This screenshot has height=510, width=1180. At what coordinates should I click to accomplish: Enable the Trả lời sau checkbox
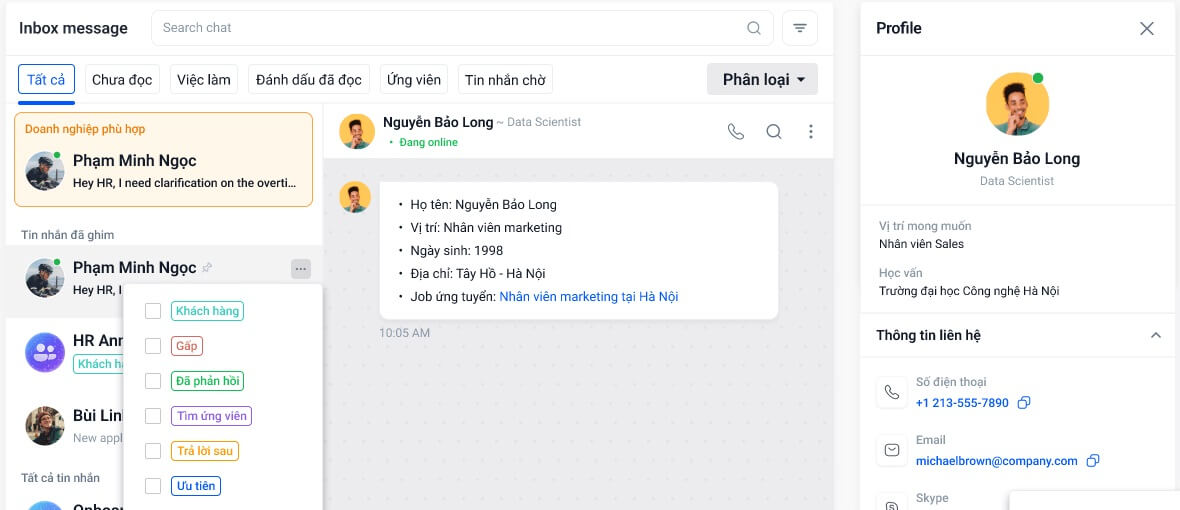[153, 451]
